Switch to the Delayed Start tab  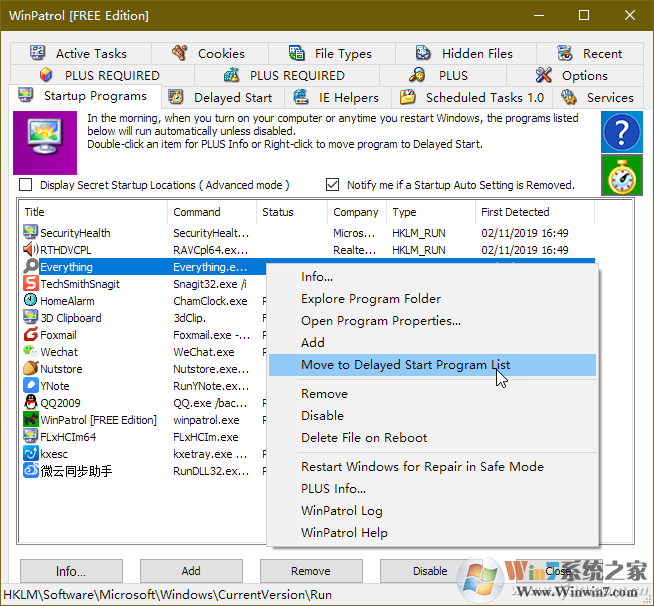click(x=223, y=98)
